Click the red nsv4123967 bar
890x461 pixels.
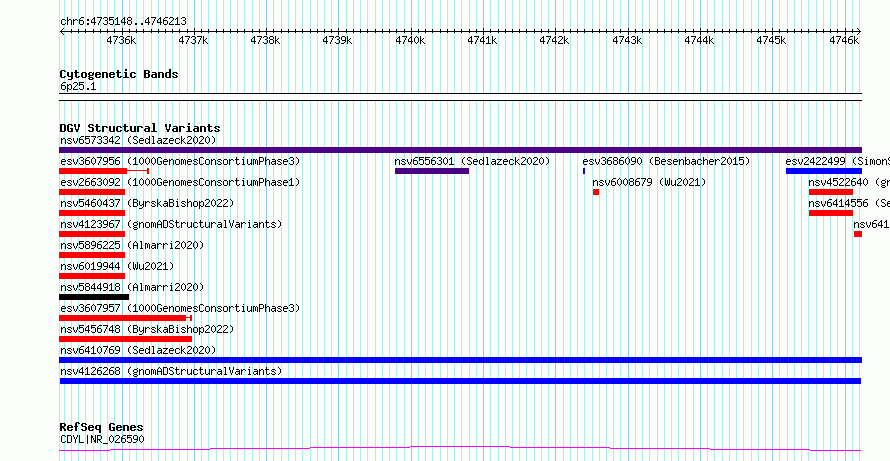pos(92,234)
